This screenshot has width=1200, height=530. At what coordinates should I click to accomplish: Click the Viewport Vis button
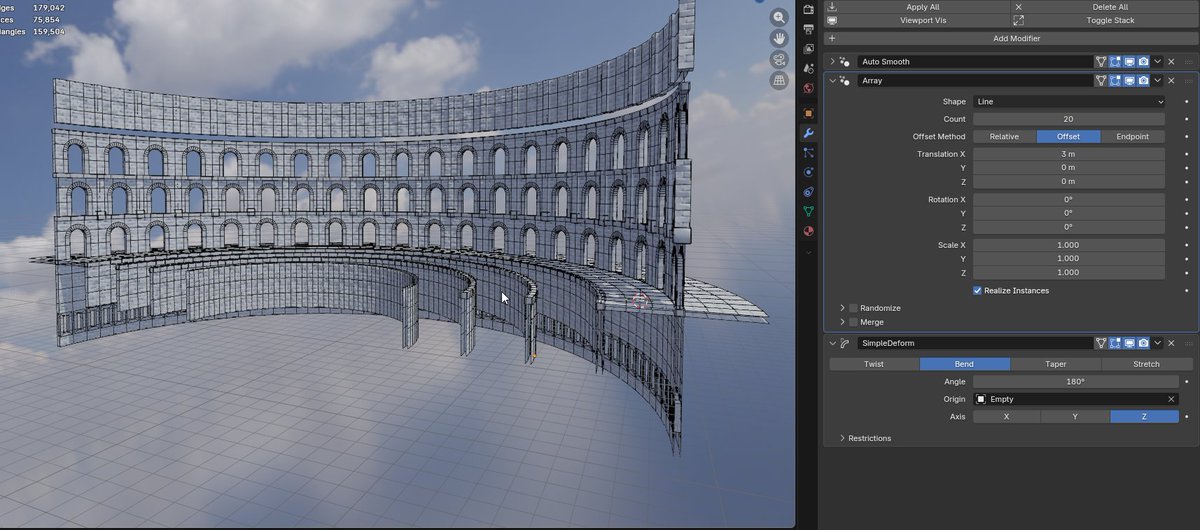(917, 20)
